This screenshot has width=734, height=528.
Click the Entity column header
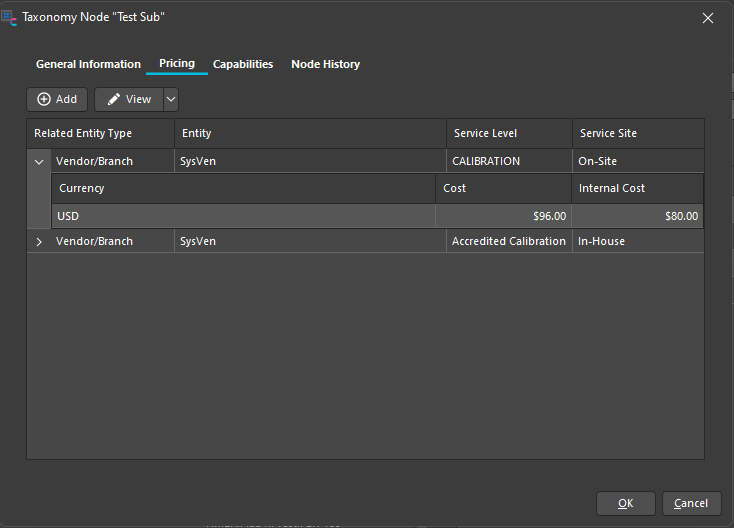(x=197, y=133)
